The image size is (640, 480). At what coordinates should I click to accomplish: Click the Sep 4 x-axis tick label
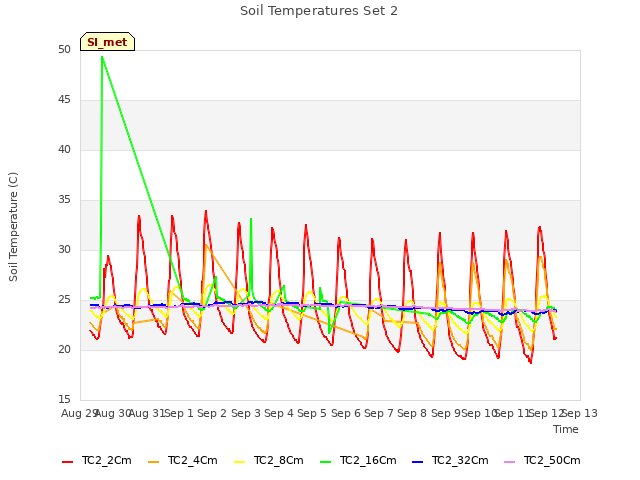click(279, 413)
